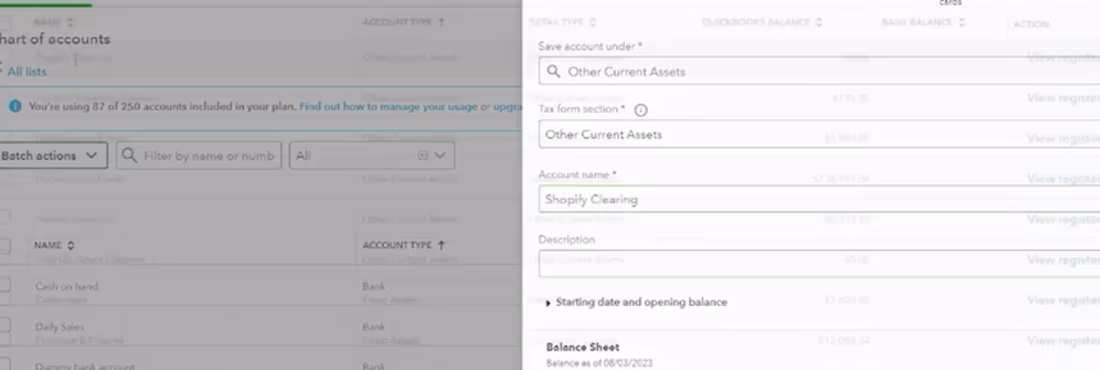
Task: Open the Save account under selector
Action: (x=819, y=72)
